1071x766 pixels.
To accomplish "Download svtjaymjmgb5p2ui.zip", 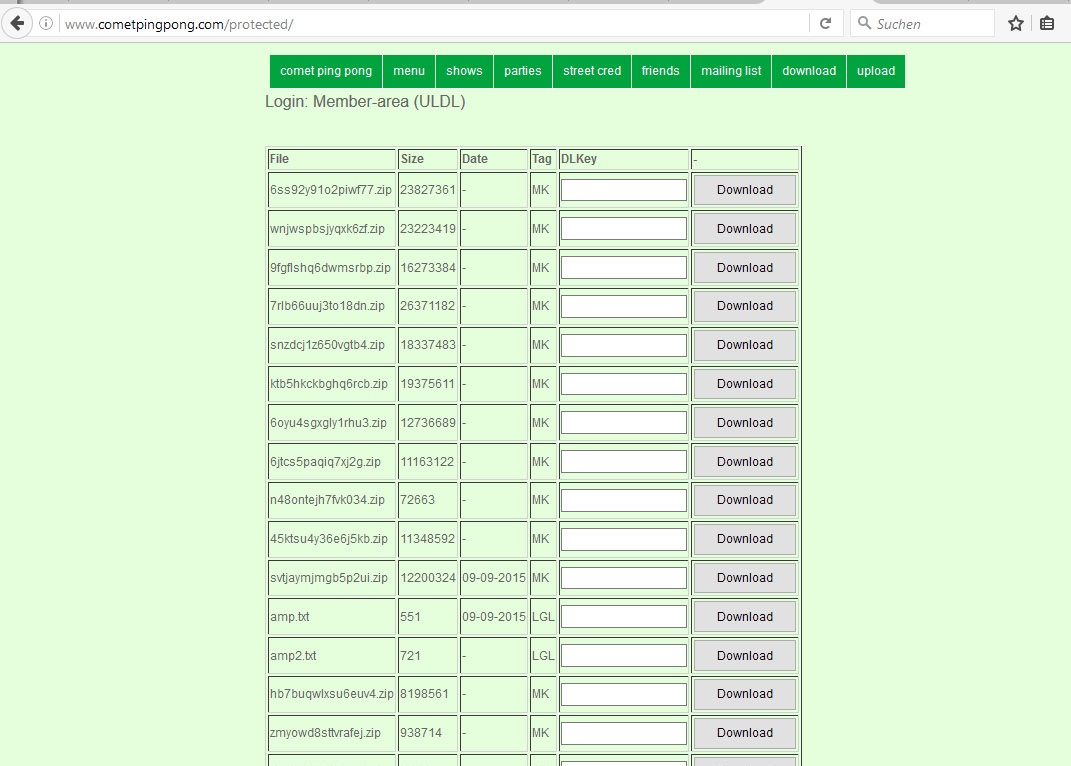I will click(745, 578).
